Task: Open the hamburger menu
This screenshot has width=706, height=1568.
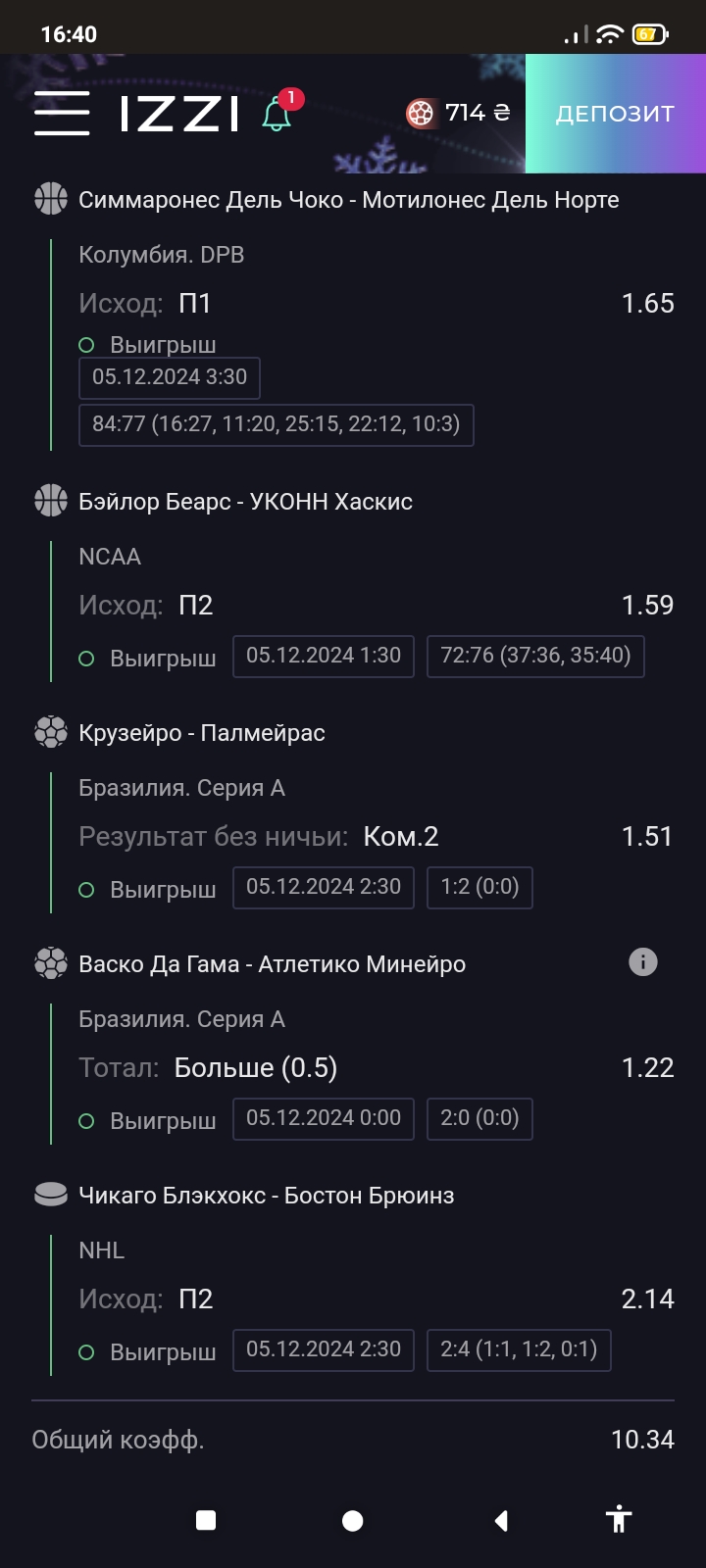Action: pos(62,114)
